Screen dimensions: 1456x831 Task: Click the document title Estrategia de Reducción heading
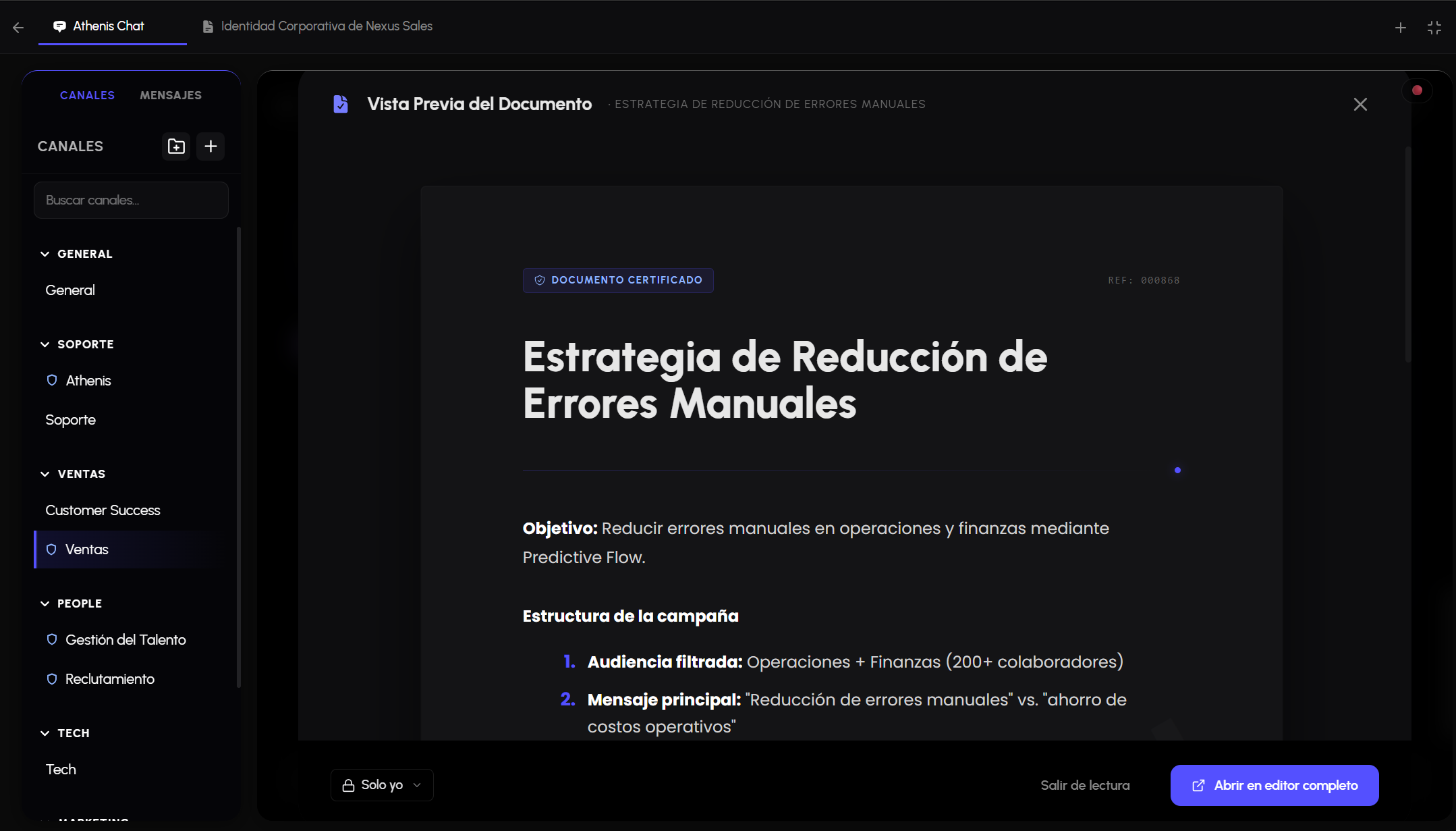(x=785, y=380)
